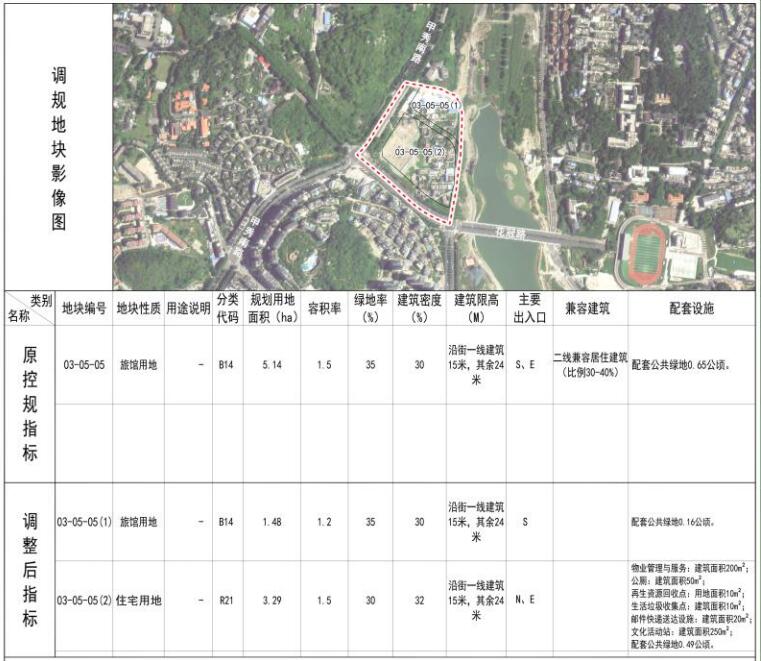Click area value '5.14'

(x=272, y=365)
